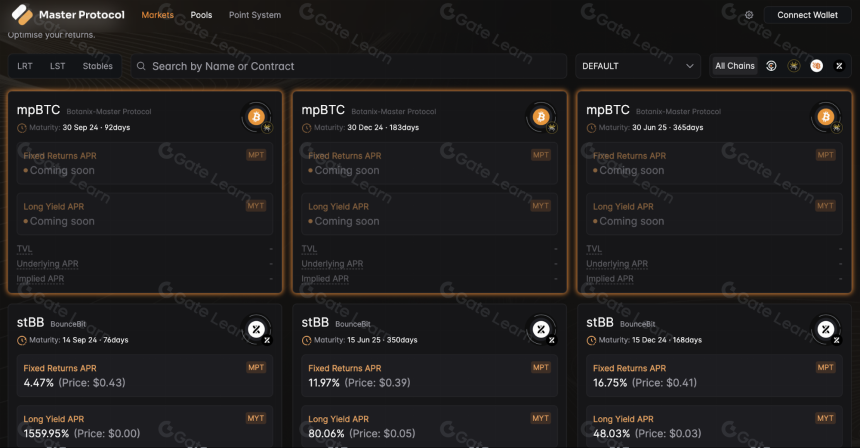
Task: Click MYT badge on stBB 15 Jun 25 card
Action: (x=541, y=418)
